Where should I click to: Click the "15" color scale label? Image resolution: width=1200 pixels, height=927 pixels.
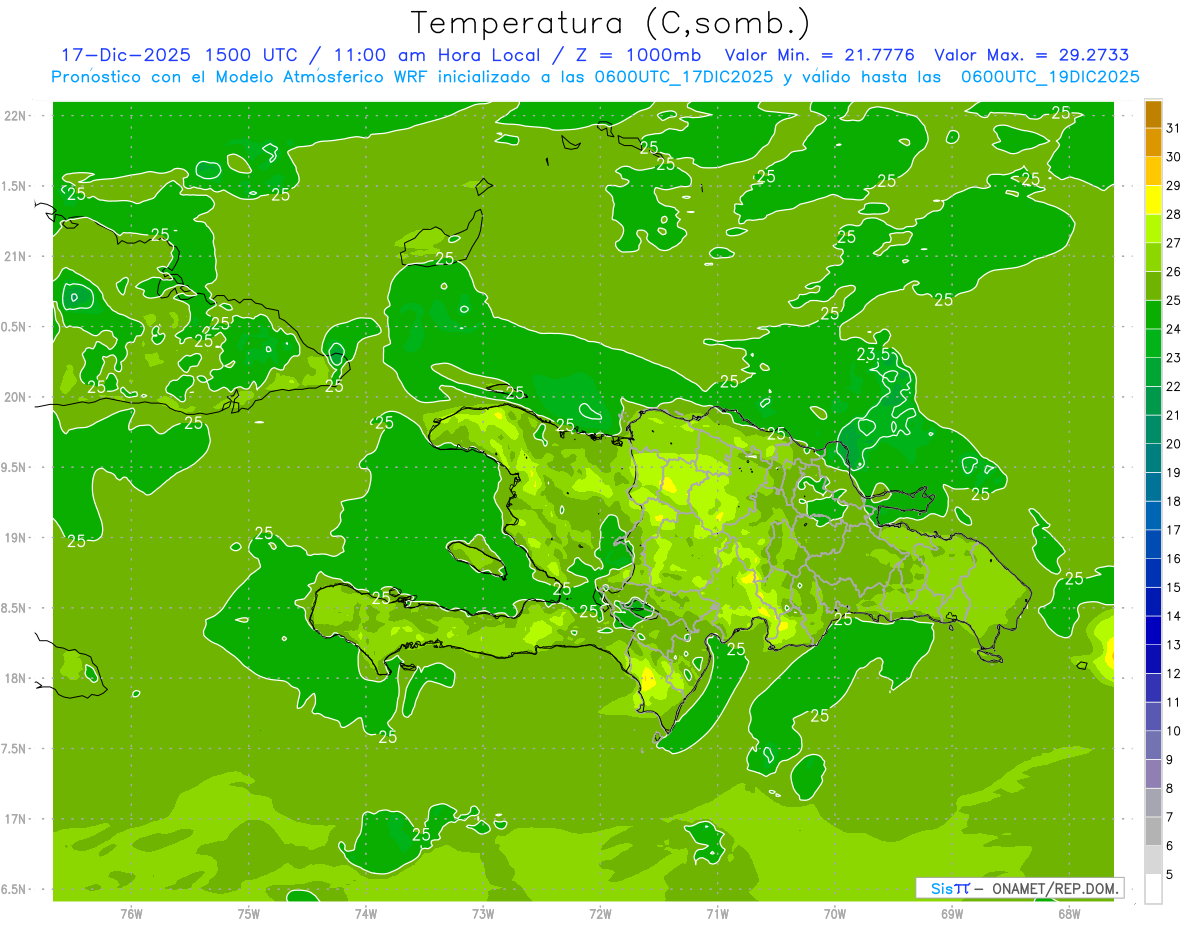coord(1174,588)
